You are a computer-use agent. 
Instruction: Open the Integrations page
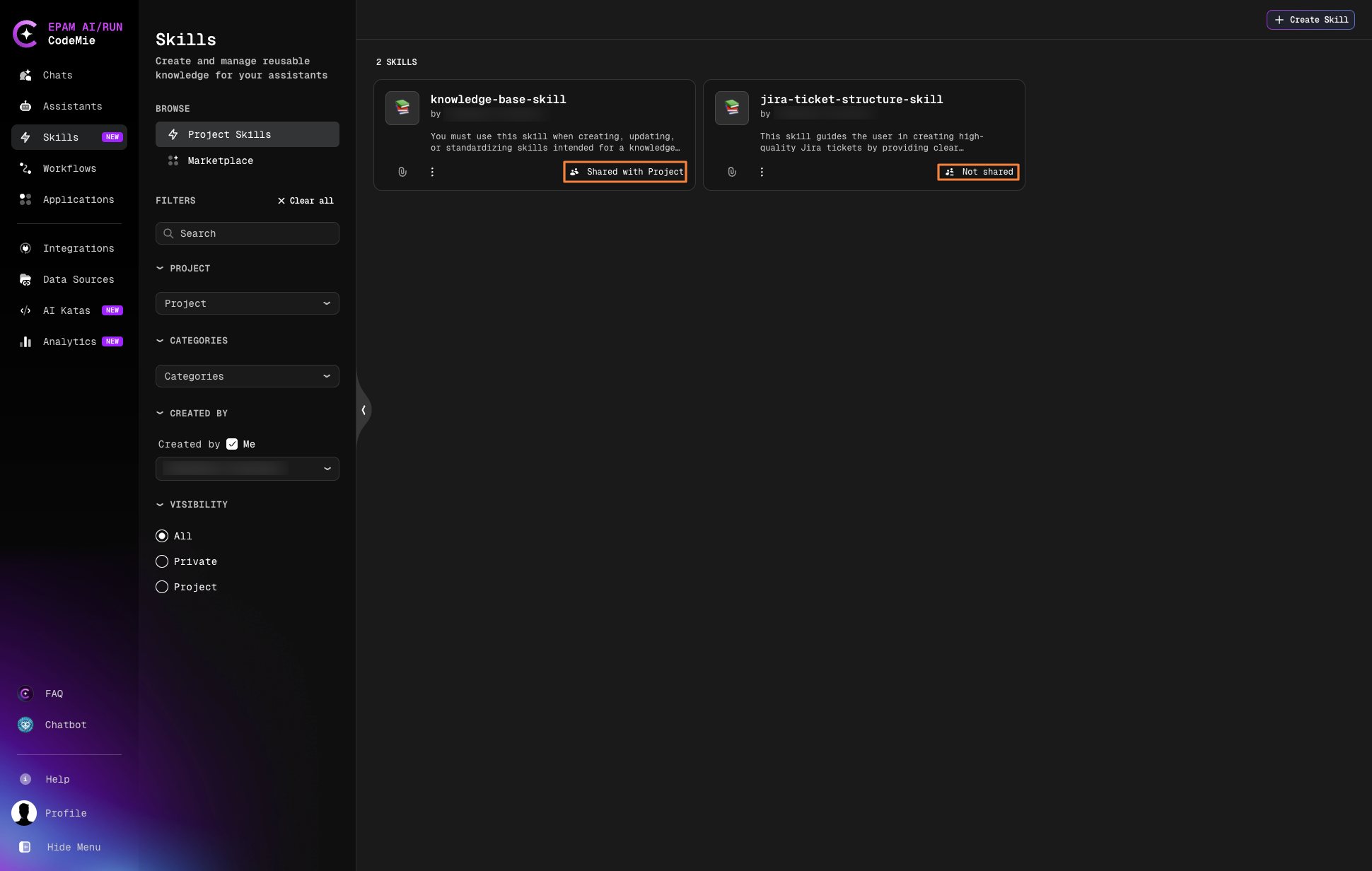point(69,248)
